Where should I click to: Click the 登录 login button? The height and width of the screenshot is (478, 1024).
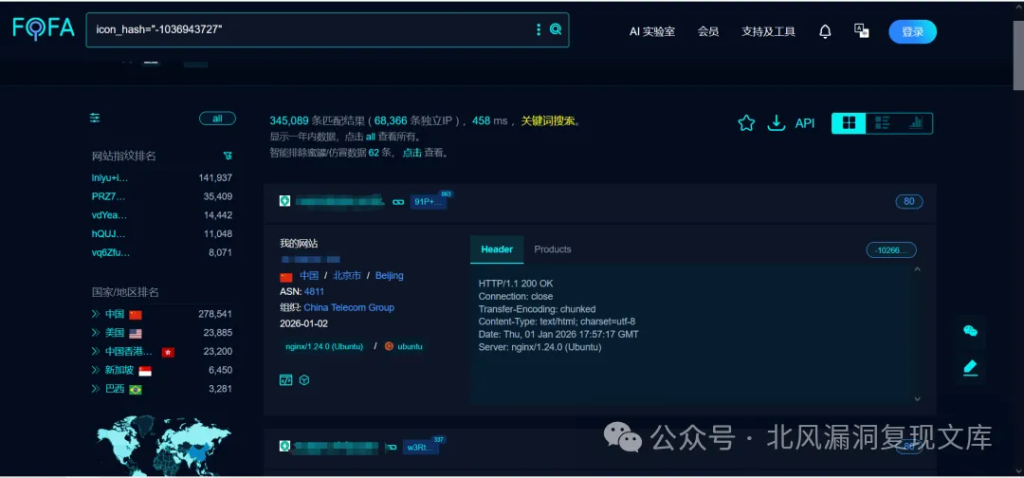pos(912,32)
